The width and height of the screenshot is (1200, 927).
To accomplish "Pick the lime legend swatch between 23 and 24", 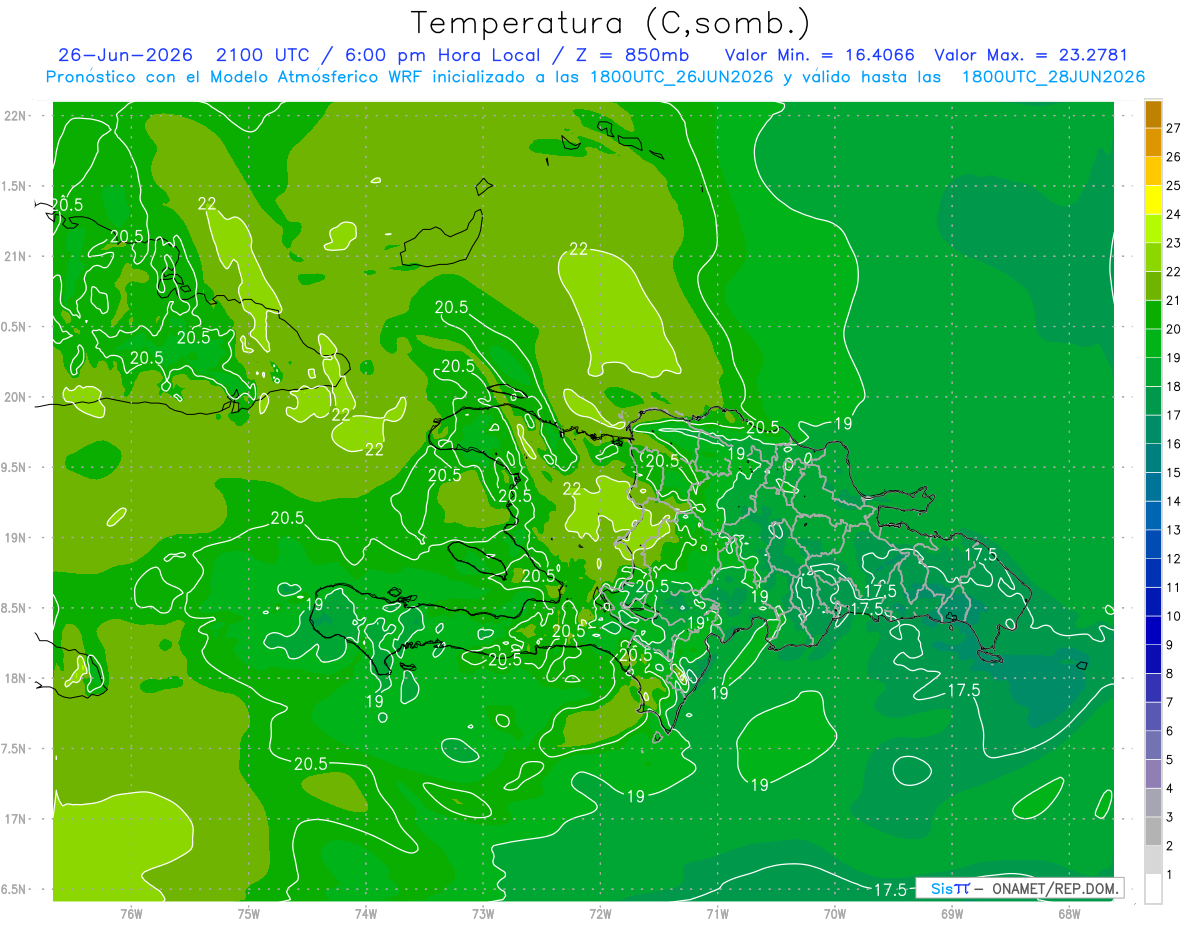I will tap(1153, 229).
